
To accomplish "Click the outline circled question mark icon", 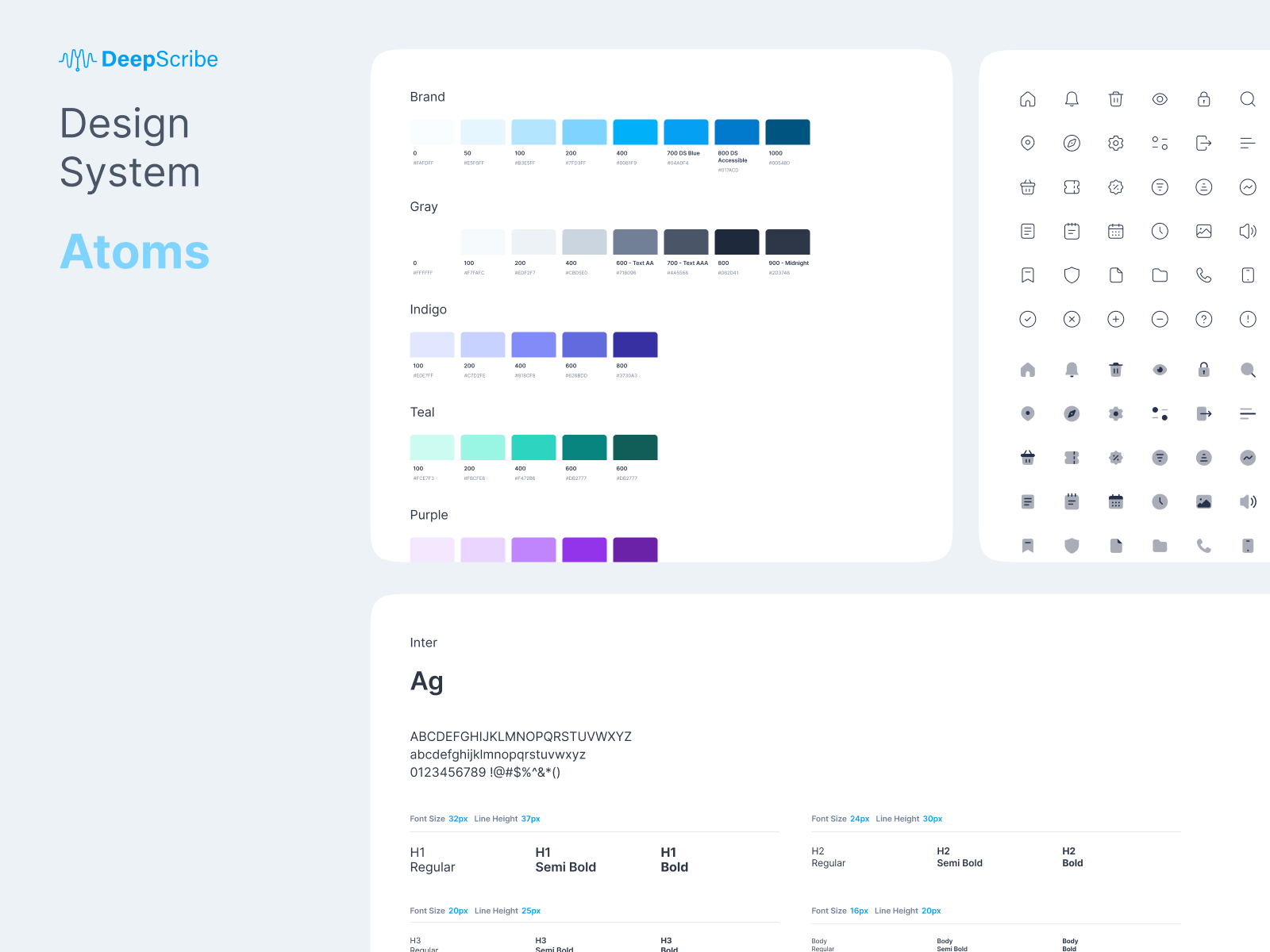I will [x=1204, y=319].
